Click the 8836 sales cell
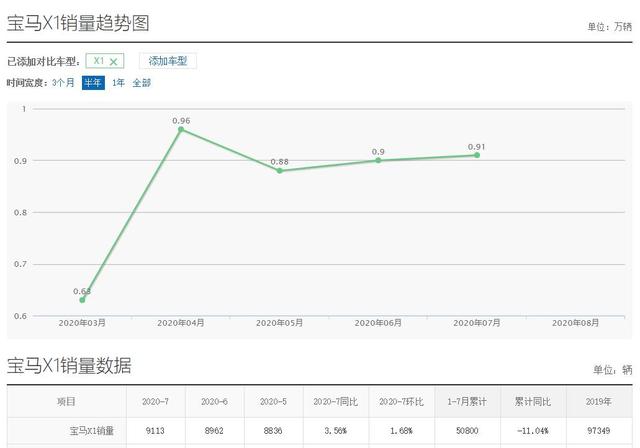This screenshot has width=640, height=448. tap(273, 430)
